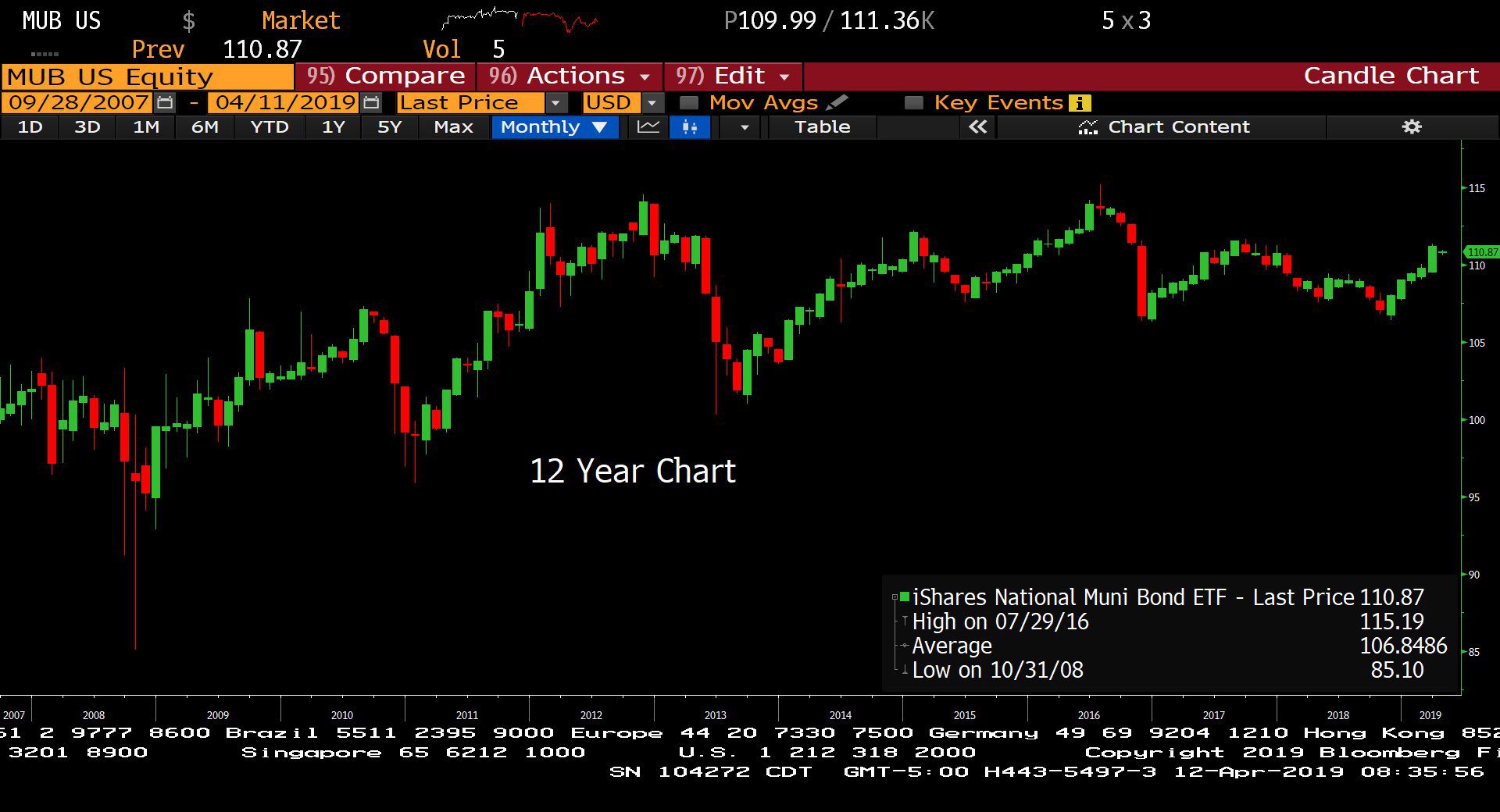Open the Table view button
Screen dimensions: 1500x812
822,126
